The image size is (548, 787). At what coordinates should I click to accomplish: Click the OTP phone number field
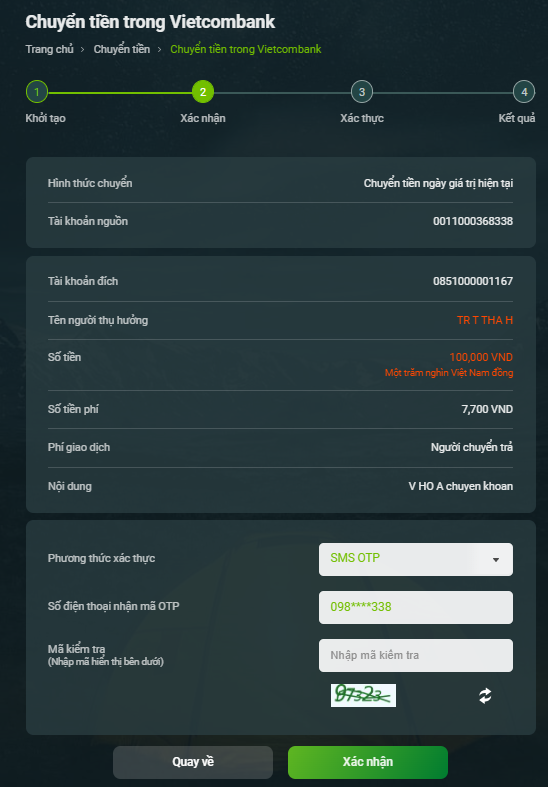click(416, 607)
